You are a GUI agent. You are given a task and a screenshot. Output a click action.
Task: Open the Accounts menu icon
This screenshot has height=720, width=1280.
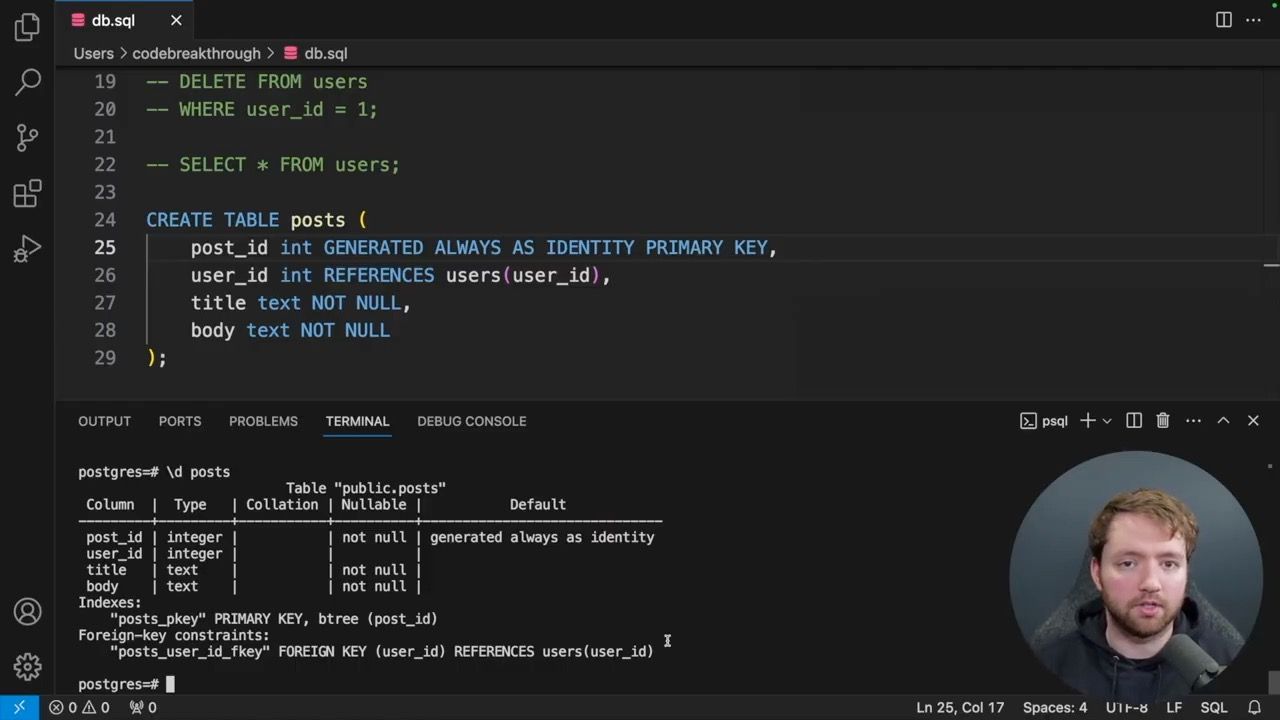[x=28, y=611]
